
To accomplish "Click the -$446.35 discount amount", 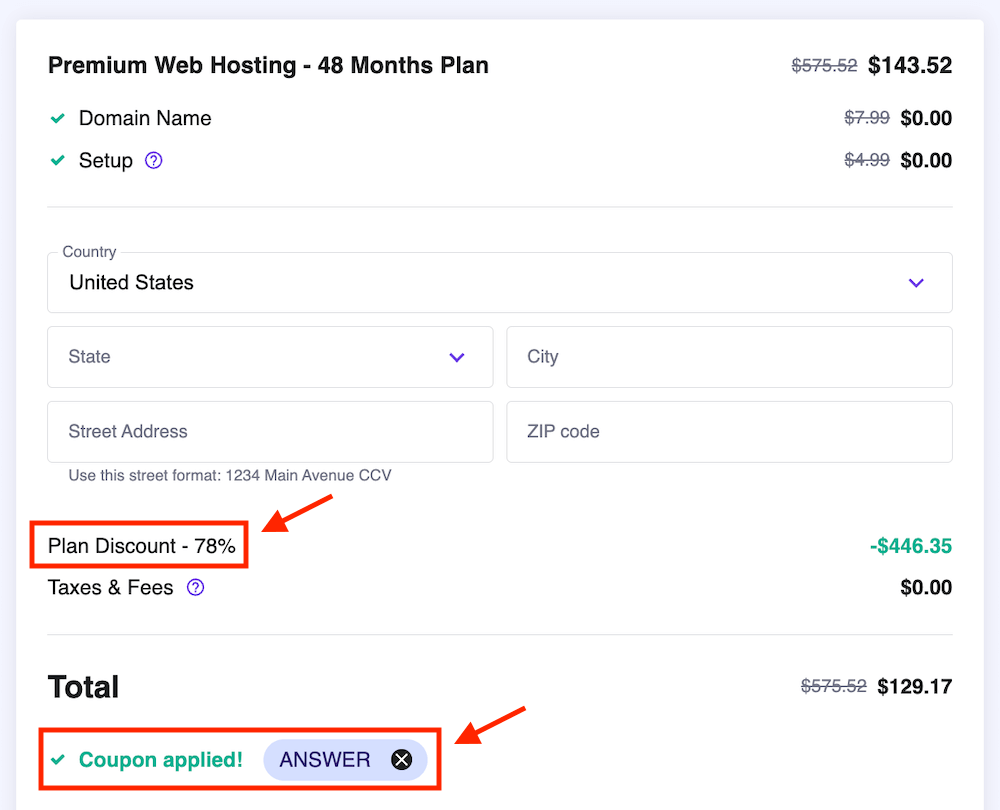I will 910,546.
